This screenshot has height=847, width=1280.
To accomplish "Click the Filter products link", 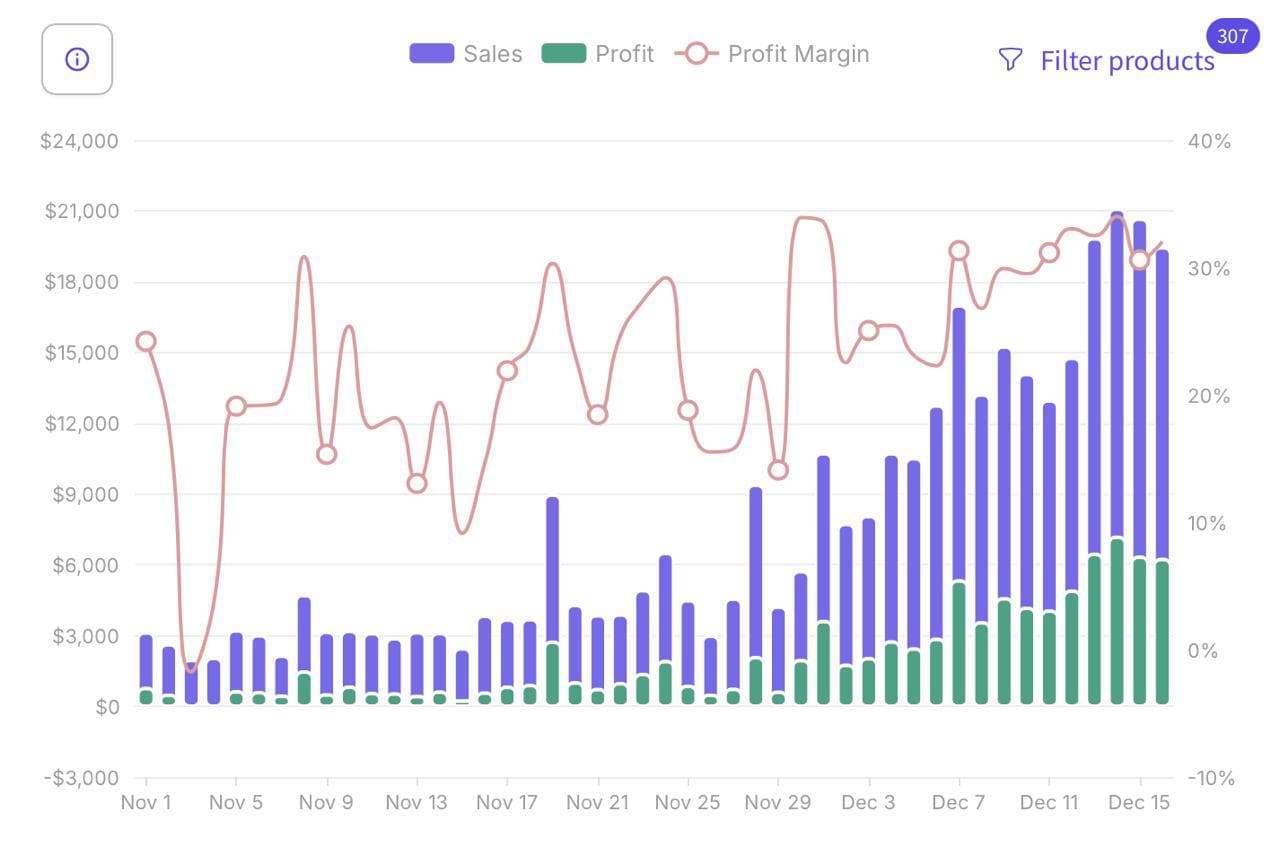I will pyautogui.click(x=1126, y=60).
